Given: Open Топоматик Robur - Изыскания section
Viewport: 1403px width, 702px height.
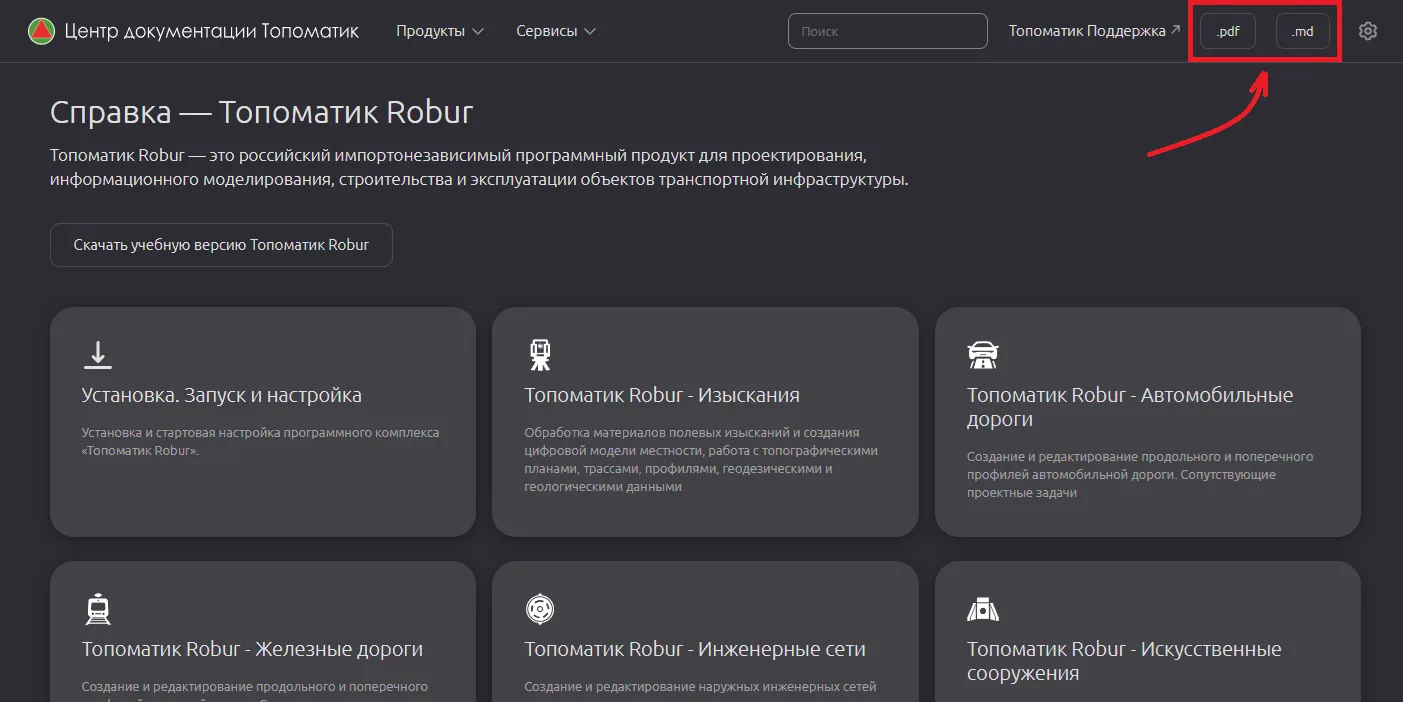Looking at the screenshot, I should [705, 422].
